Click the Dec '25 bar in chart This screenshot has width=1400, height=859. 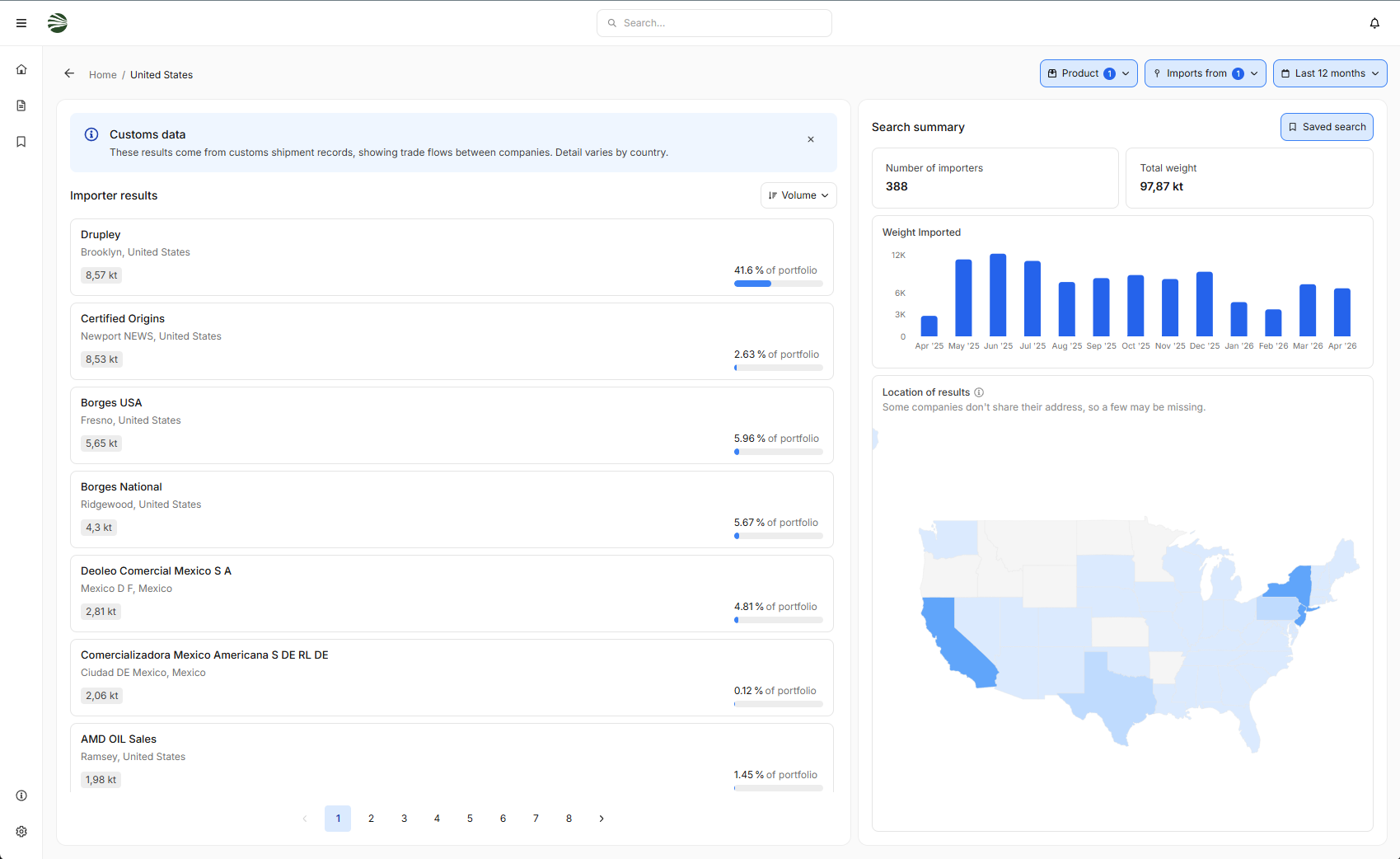click(x=1204, y=304)
